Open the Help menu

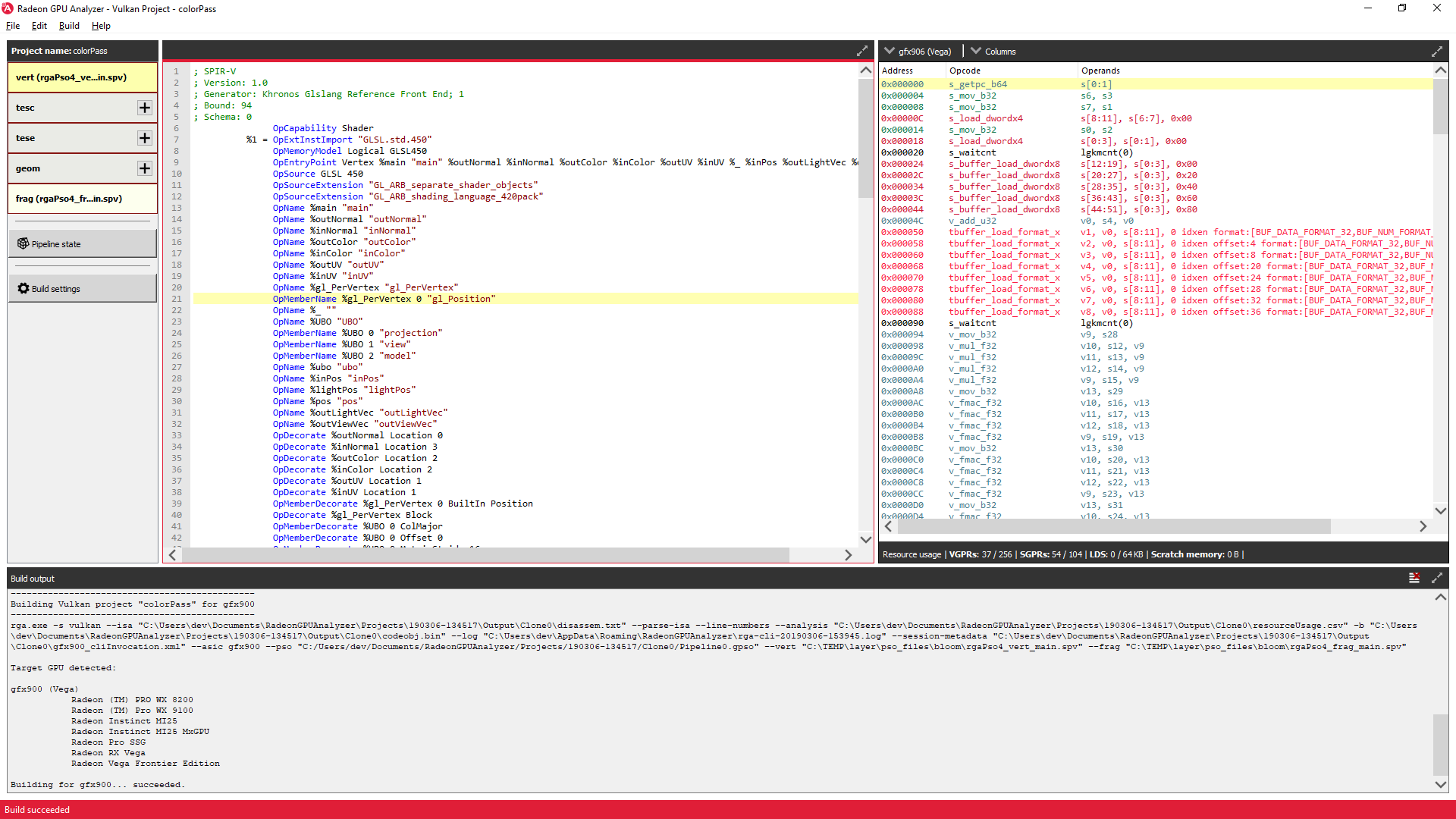(x=101, y=26)
